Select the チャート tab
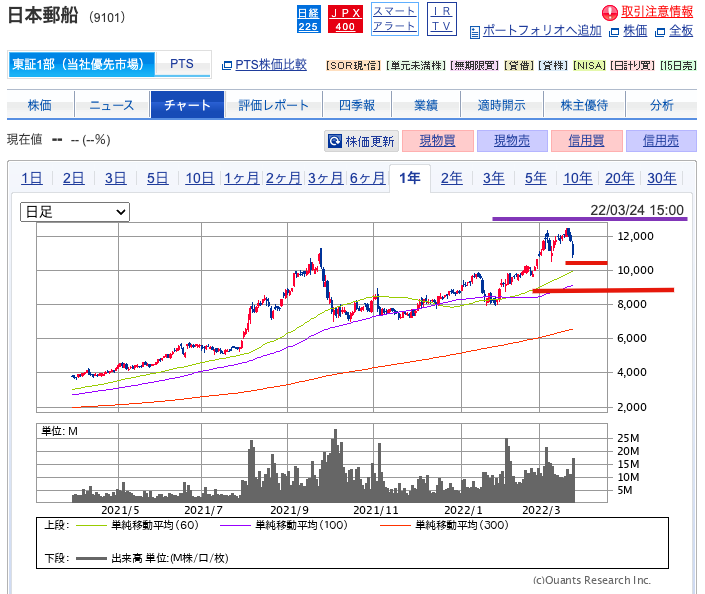This screenshot has height=594, width=705. click(187, 105)
